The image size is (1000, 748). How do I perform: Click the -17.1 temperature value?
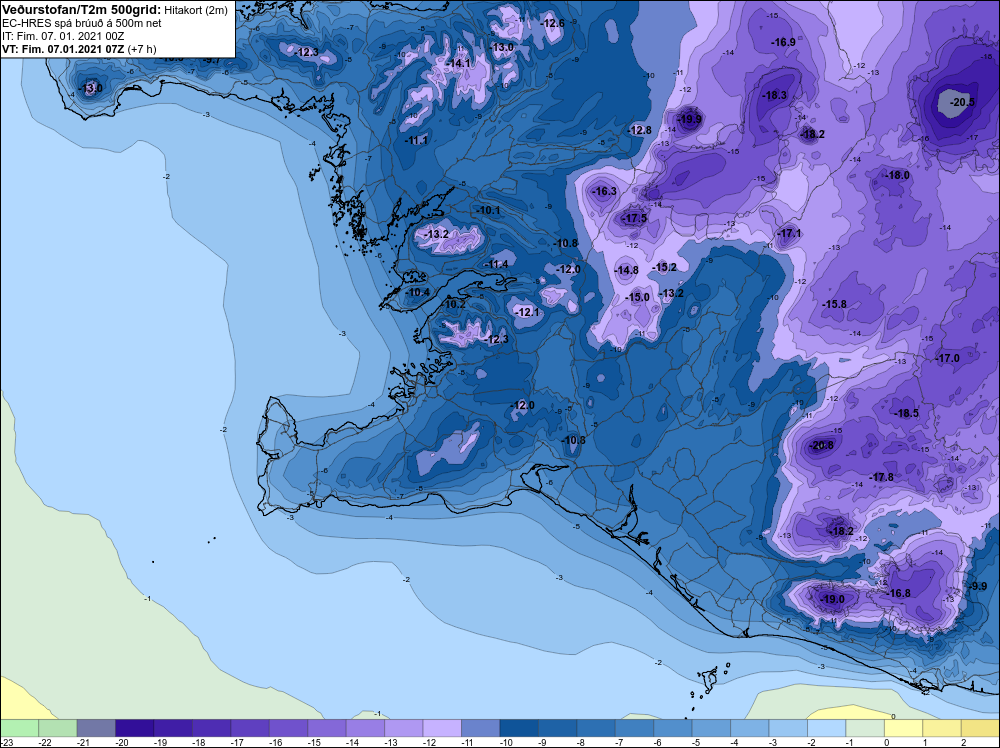[x=790, y=234]
